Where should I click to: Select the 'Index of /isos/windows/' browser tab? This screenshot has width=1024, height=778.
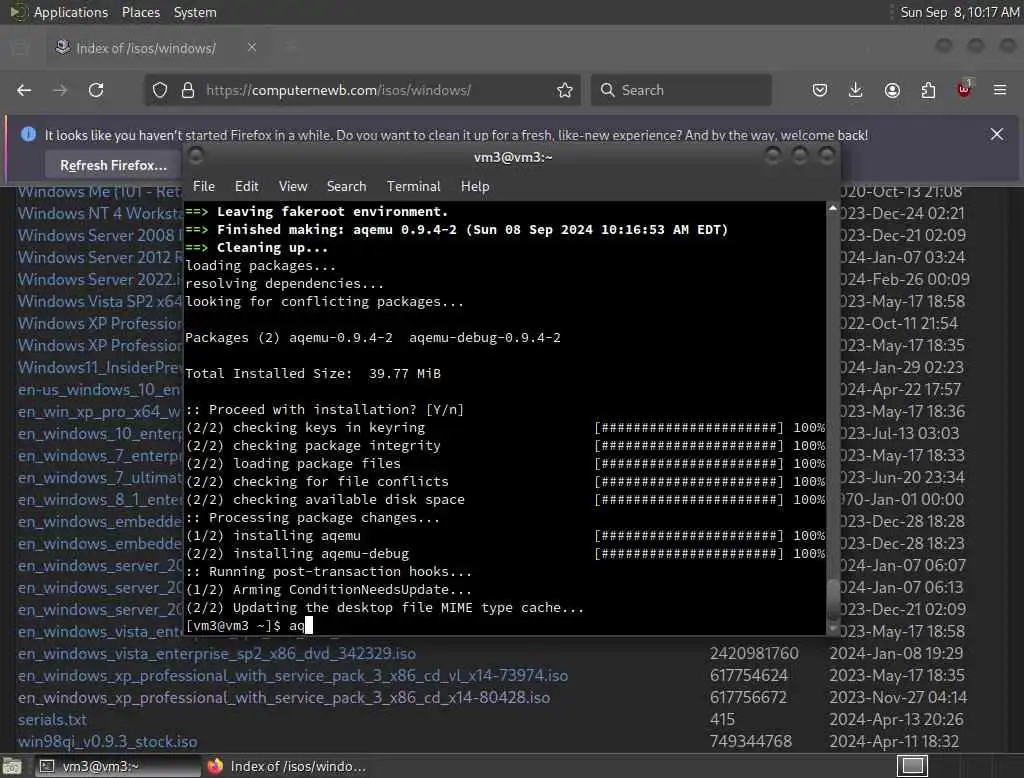pyautogui.click(x=156, y=48)
